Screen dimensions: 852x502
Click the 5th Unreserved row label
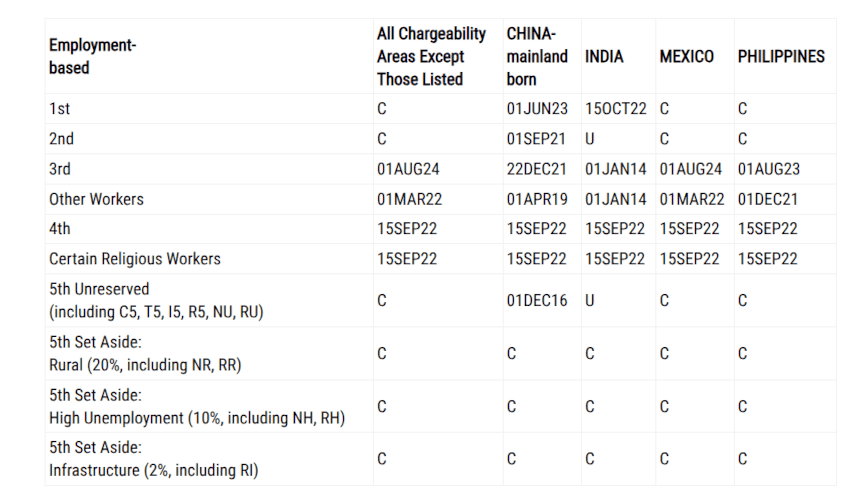tap(156, 300)
